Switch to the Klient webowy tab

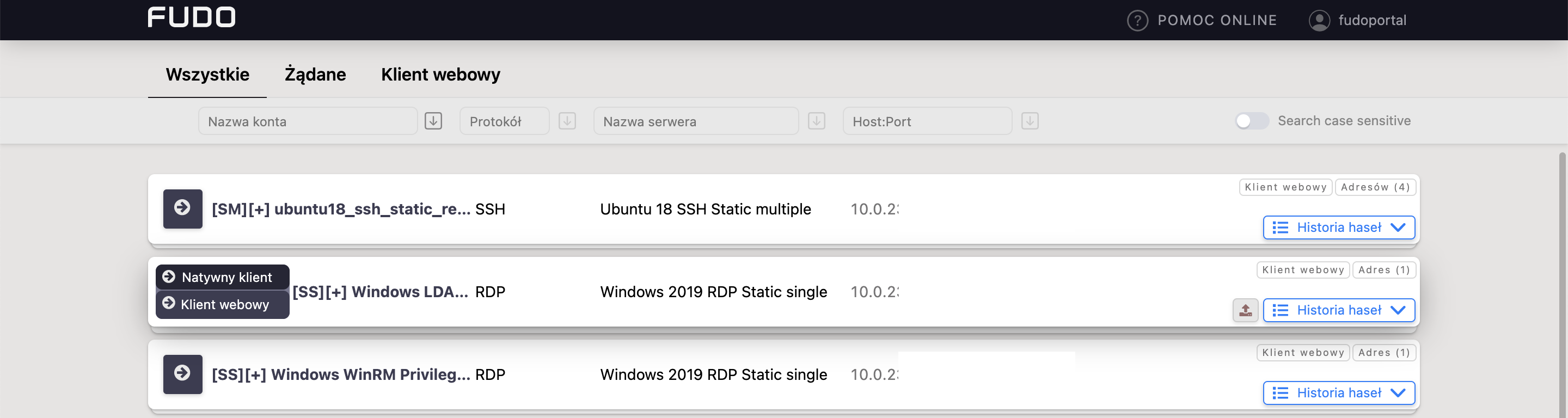tap(440, 75)
